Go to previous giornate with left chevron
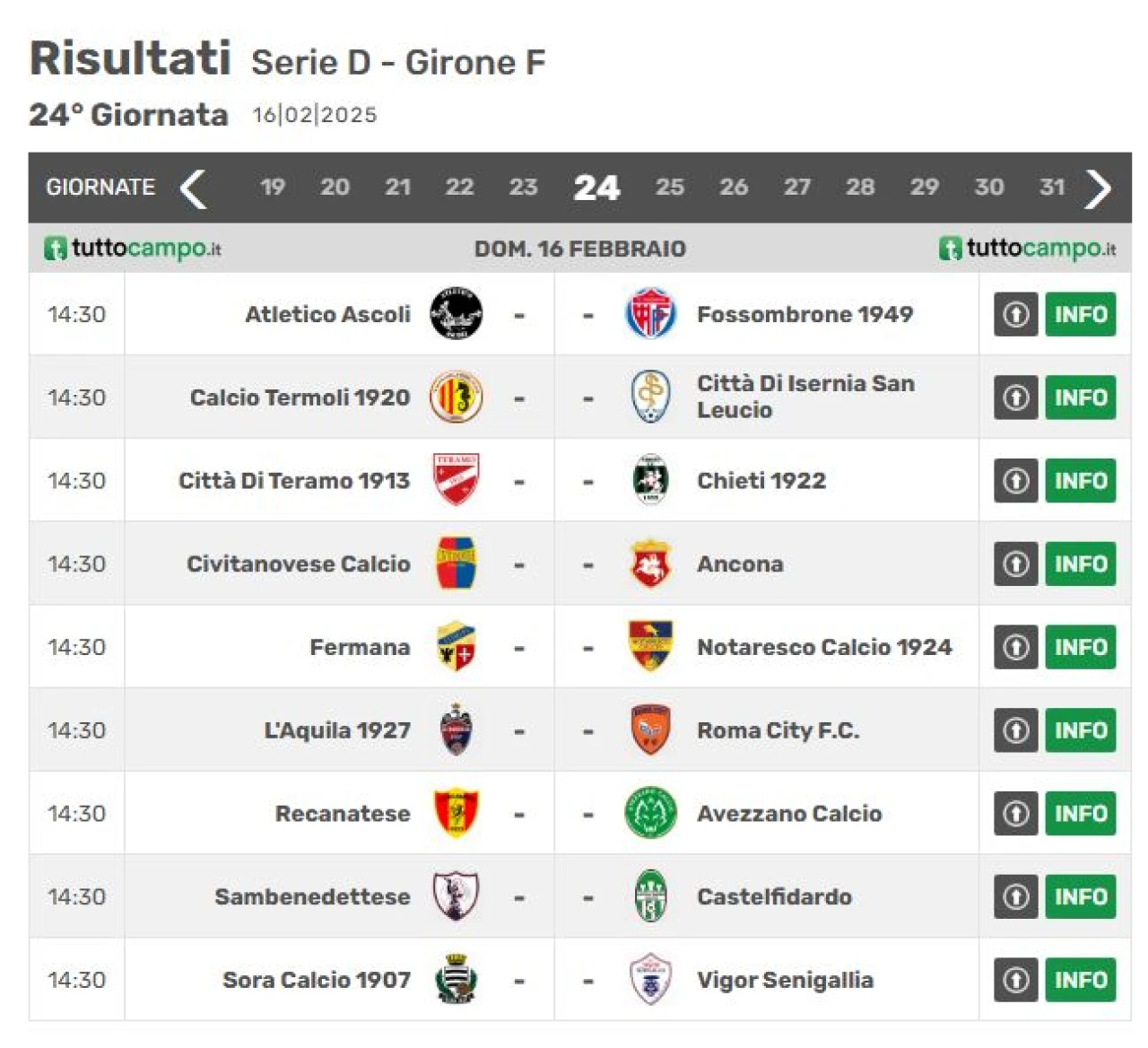 click(x=193, y=188)
